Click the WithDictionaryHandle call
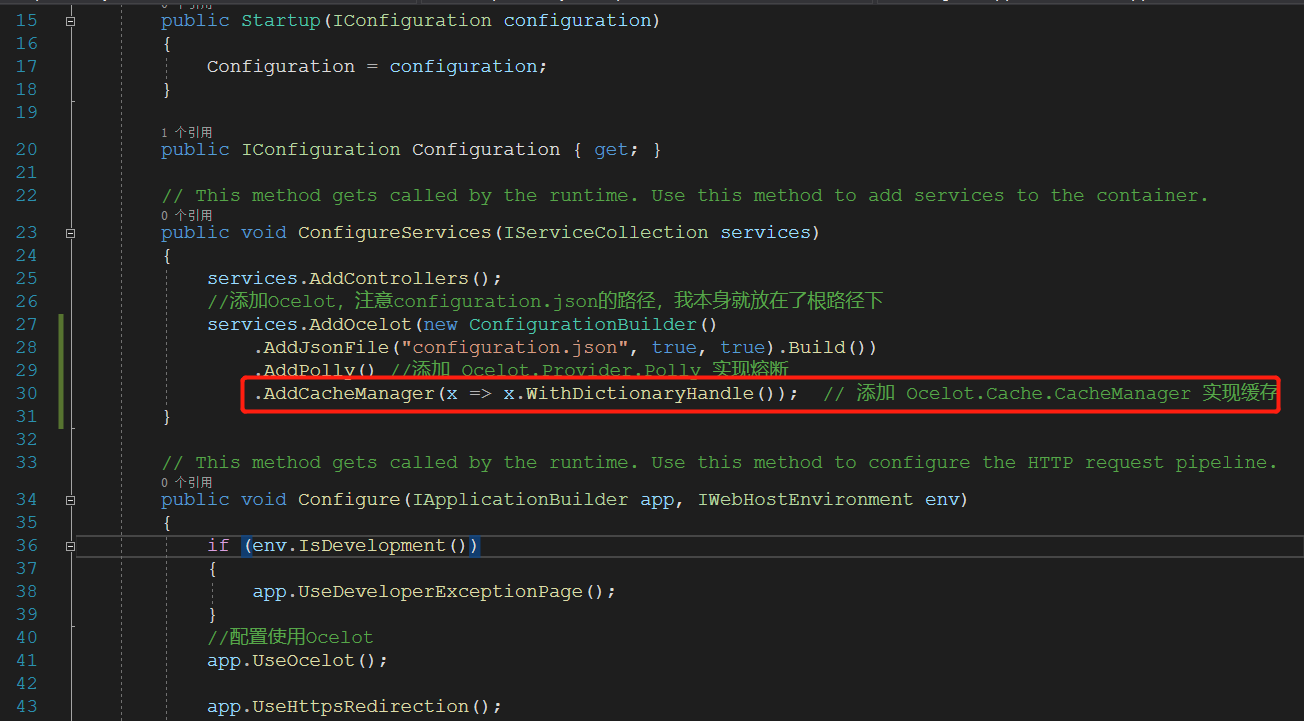The image size is (1304, 721). tap(640, 394)
